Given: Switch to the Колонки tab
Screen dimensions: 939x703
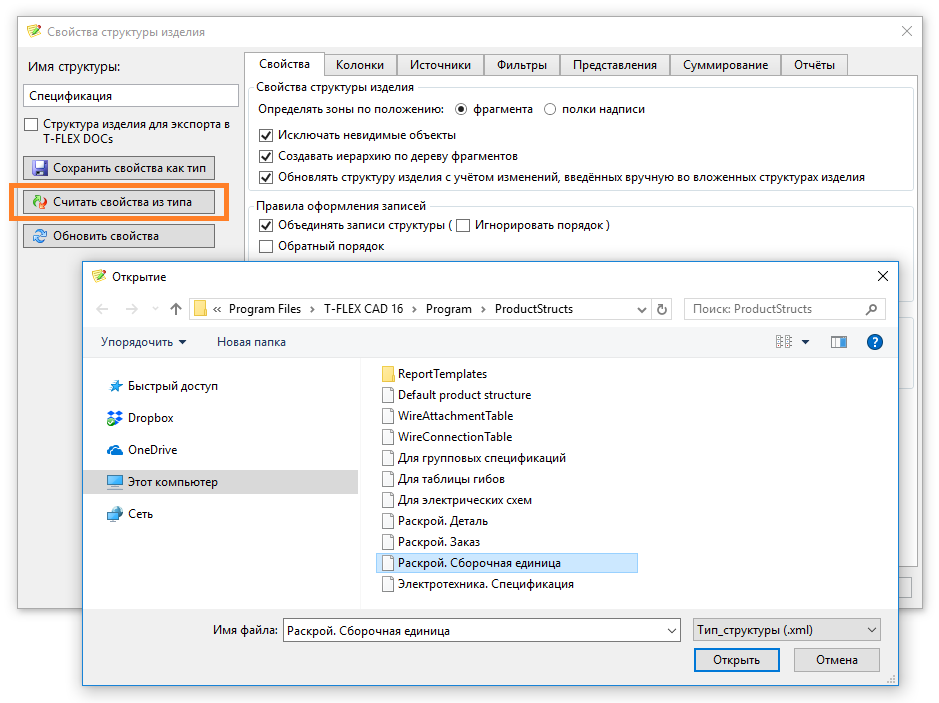Looking at the screenshot, I should 359,65.
